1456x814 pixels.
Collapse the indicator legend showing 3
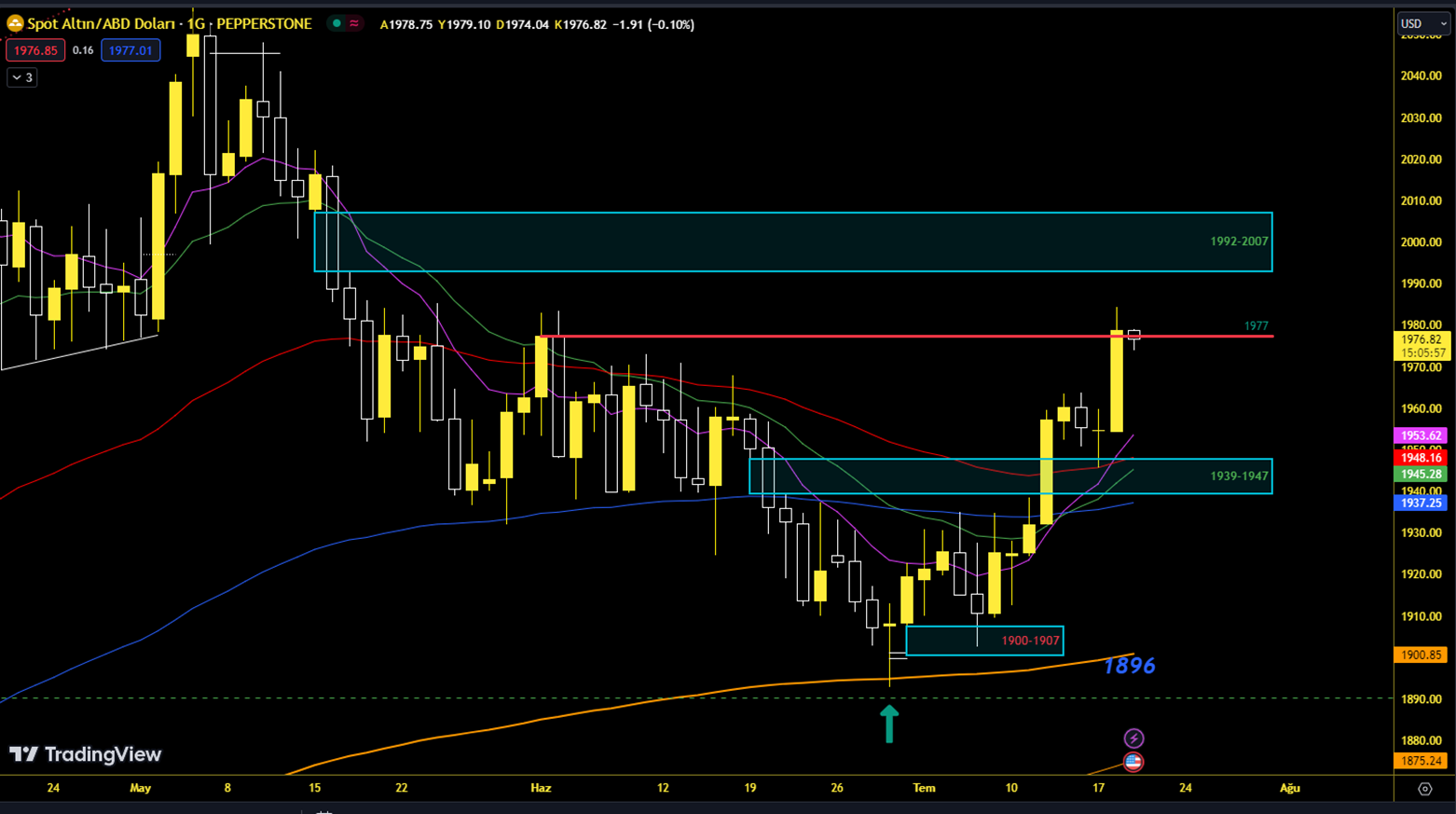[22, 77]
